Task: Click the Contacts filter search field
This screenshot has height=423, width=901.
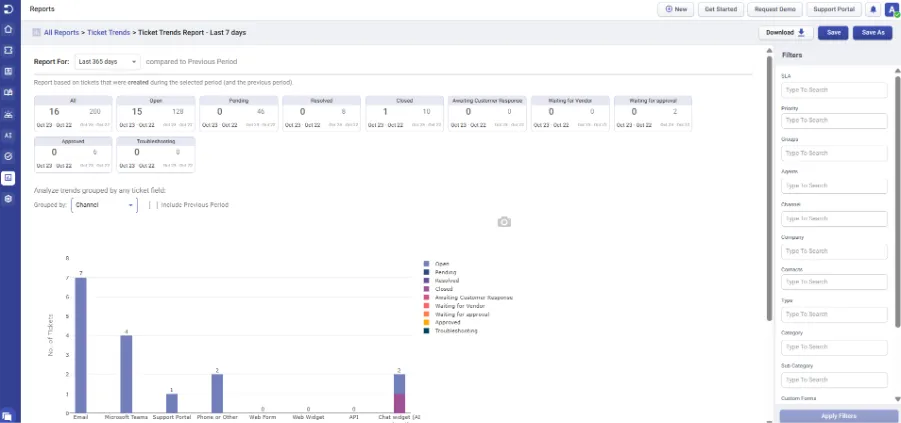Action: pyautogui.click(x=834, y=282)
